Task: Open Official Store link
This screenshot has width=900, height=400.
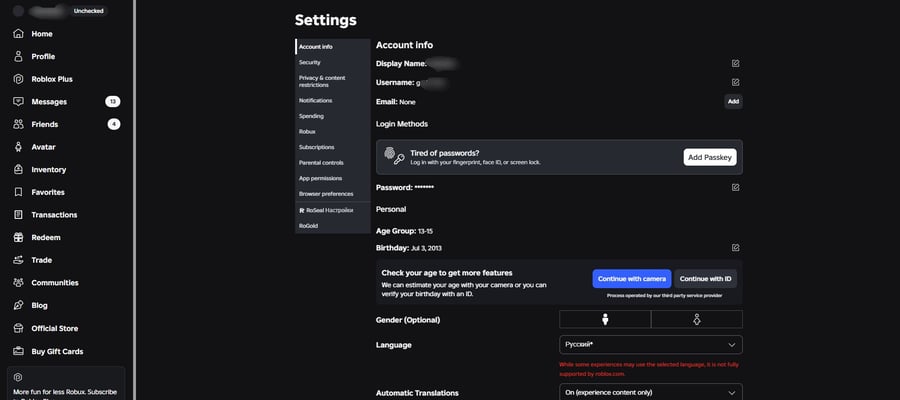Action: pyautogui.click(x=55, y=328)
